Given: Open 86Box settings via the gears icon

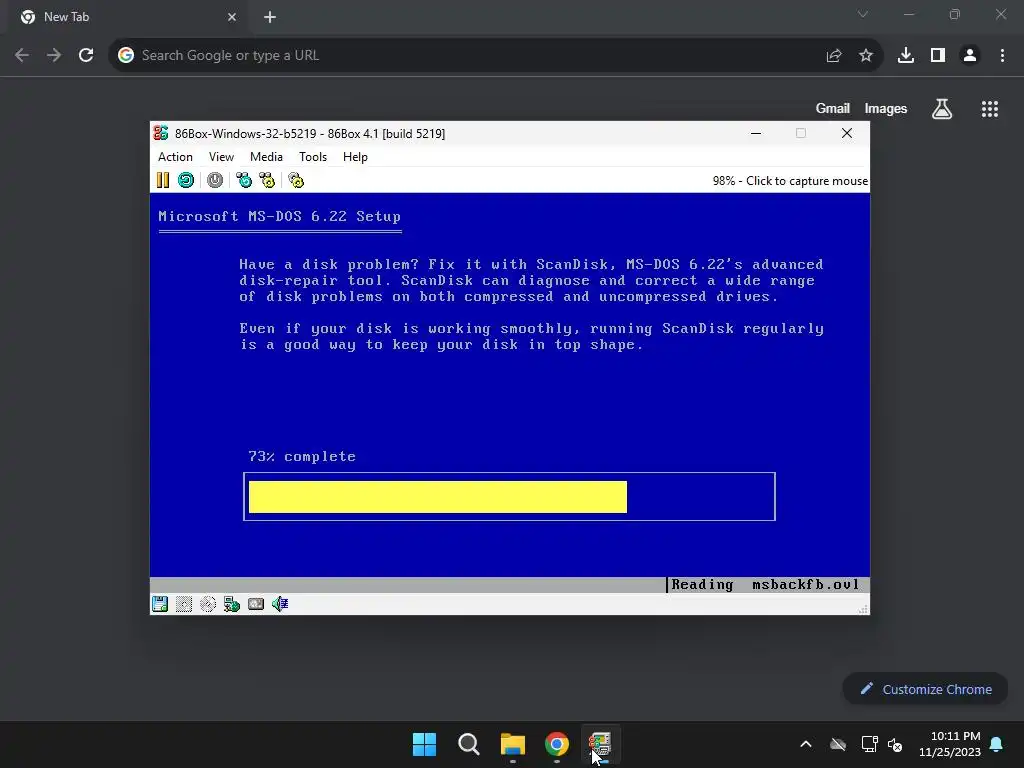Looking at the screenshot, I should [x=296, y=180].
